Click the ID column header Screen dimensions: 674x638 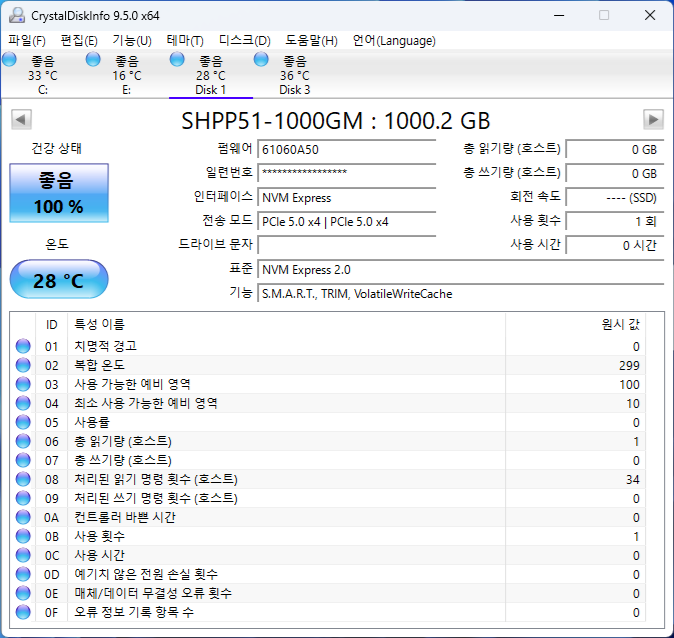click(51, 325)
